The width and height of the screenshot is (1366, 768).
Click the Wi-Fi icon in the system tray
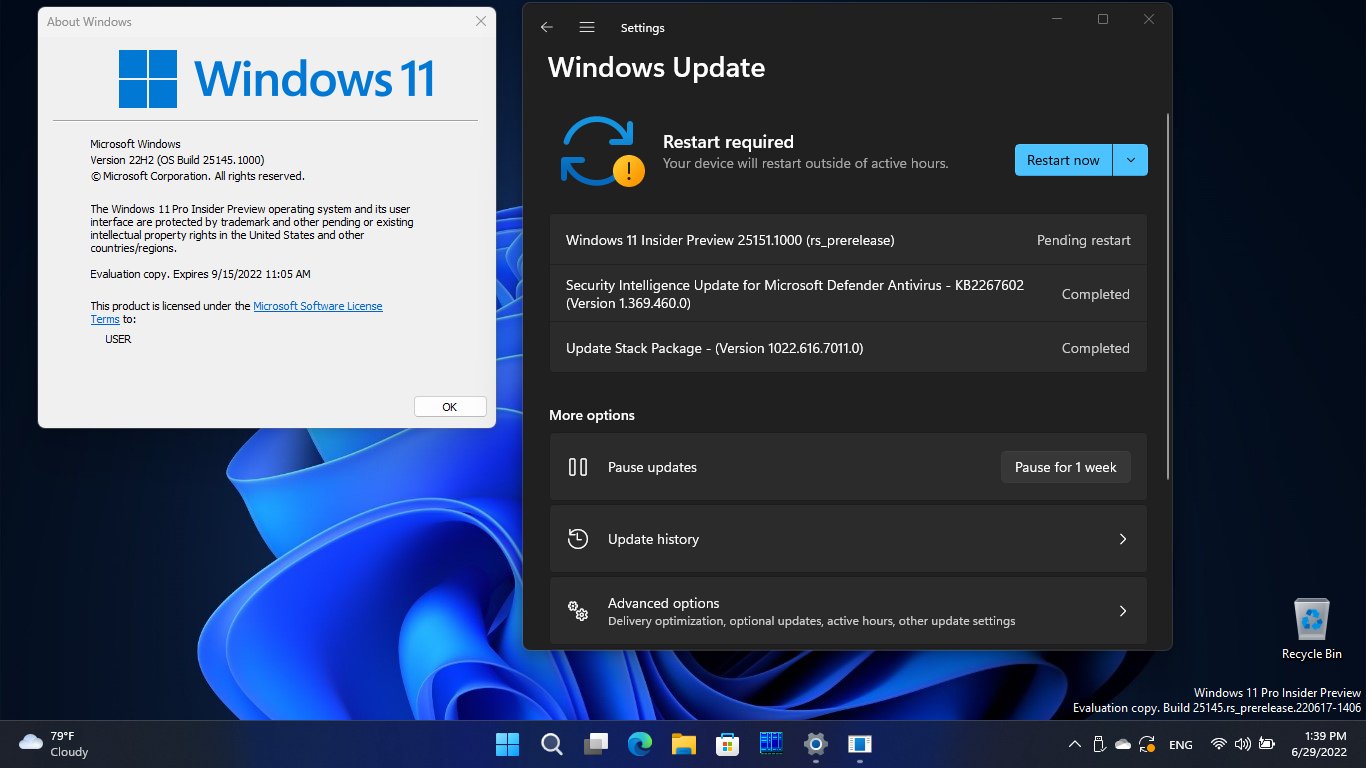click(1219, 744)
